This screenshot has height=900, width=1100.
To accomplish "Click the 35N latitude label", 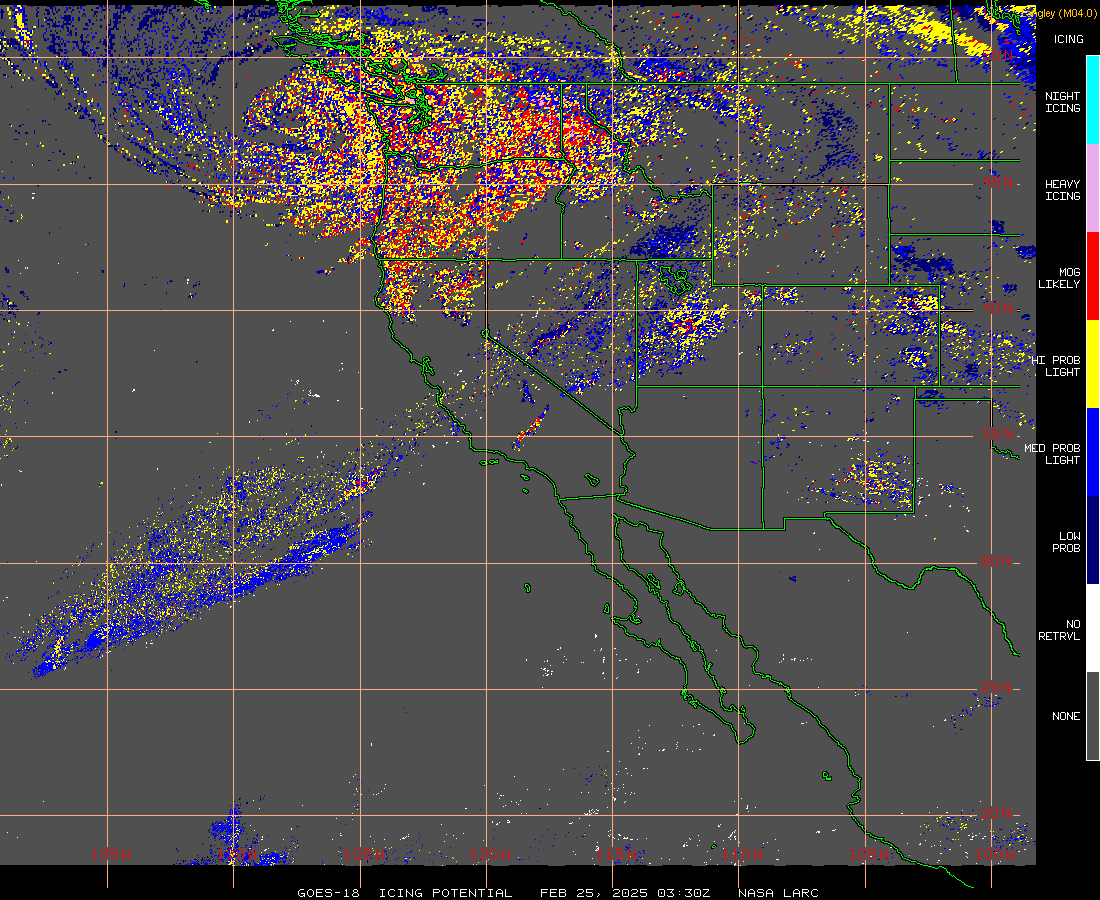I will click(997, 434).
